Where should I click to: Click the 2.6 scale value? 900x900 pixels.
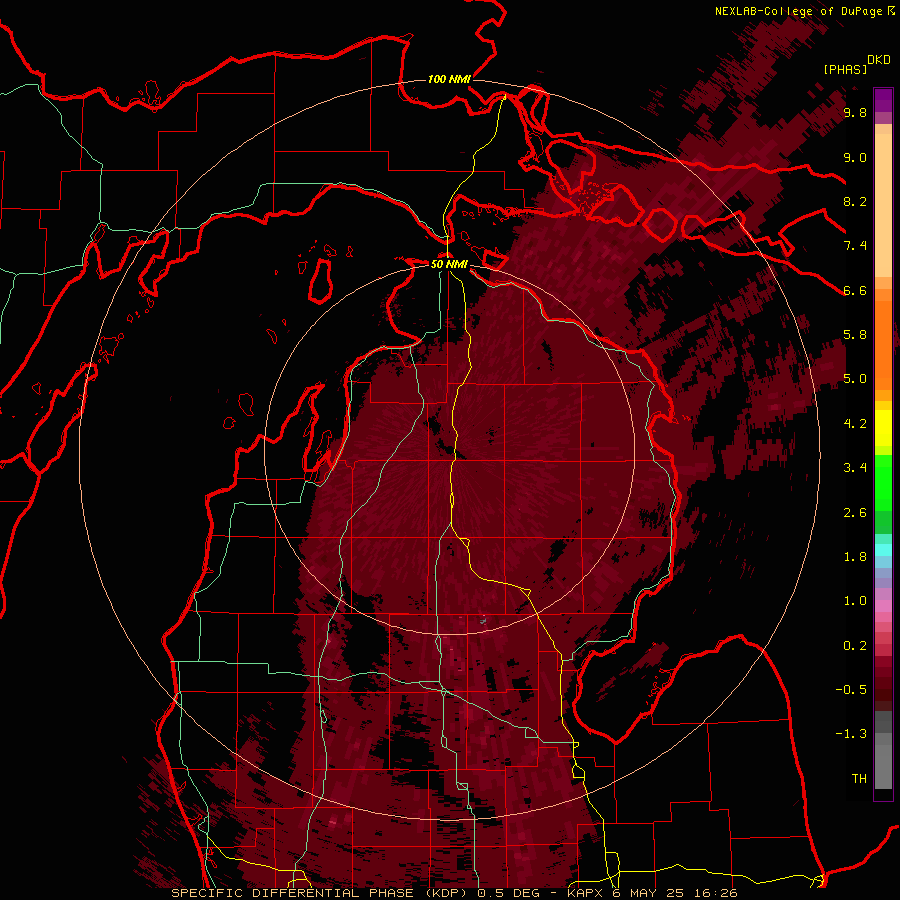[x=855, y=513]
